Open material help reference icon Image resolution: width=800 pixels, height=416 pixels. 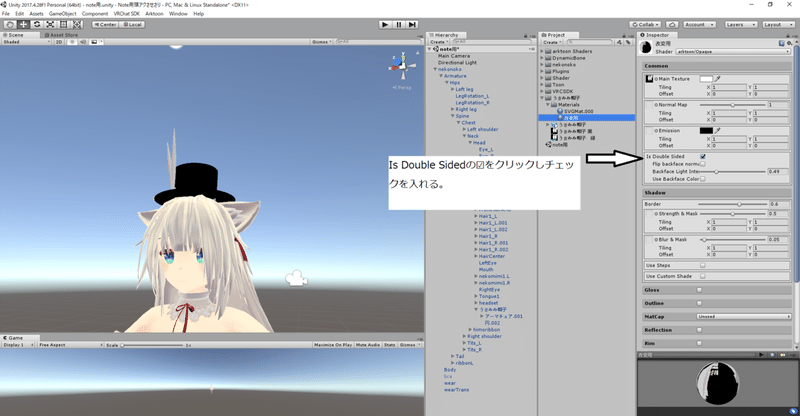[x=782, y=44]
